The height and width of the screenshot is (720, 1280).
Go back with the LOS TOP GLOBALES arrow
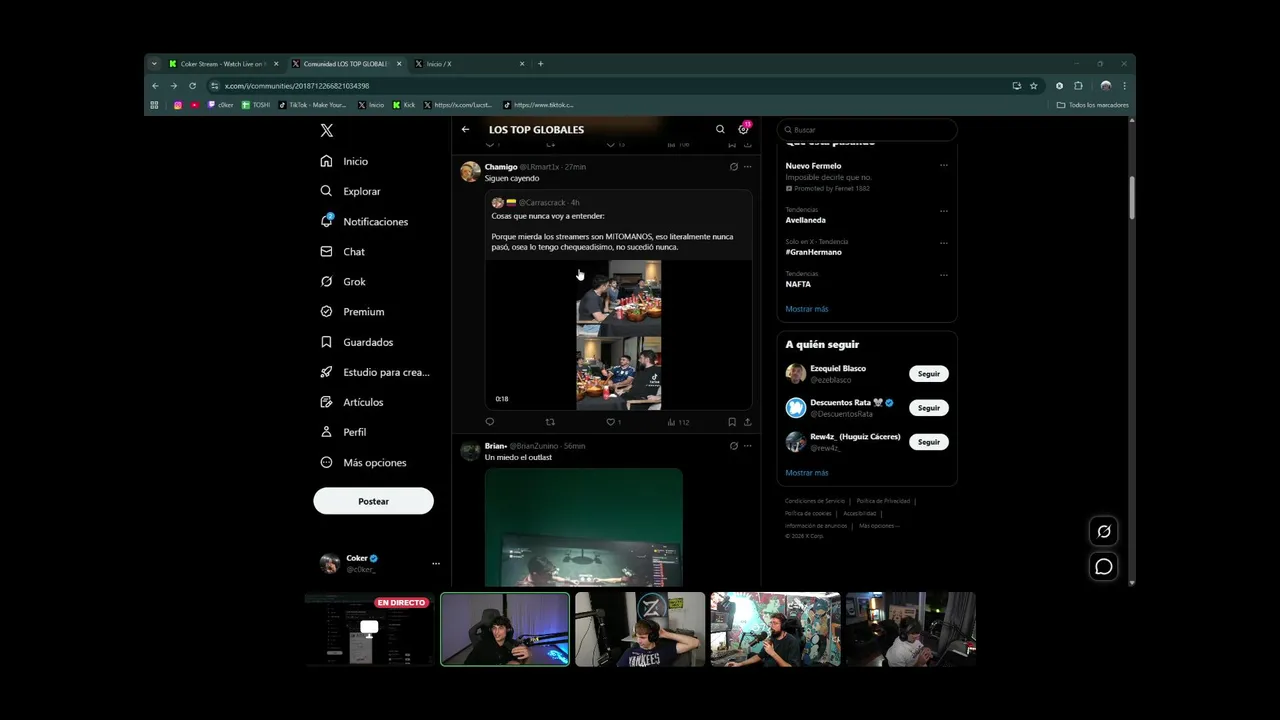click(465, 129)
